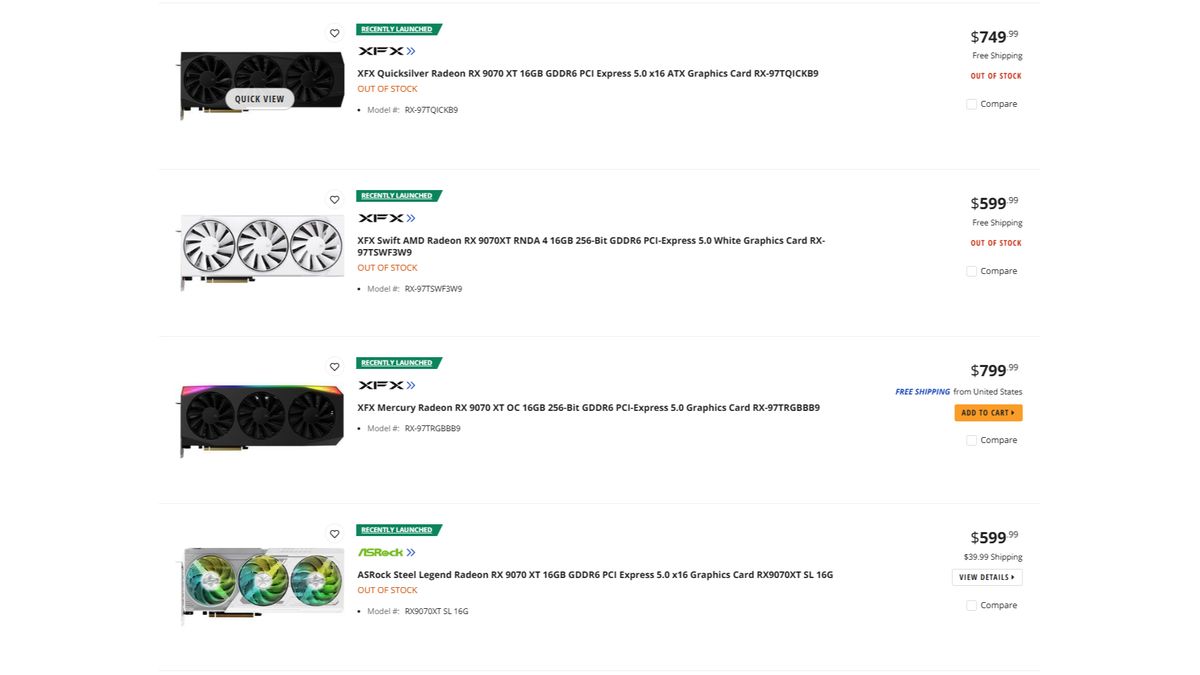
Task: Click Add to Cart for the XFX Mercury
Action: pyautogui.click(x=988, y=412)
